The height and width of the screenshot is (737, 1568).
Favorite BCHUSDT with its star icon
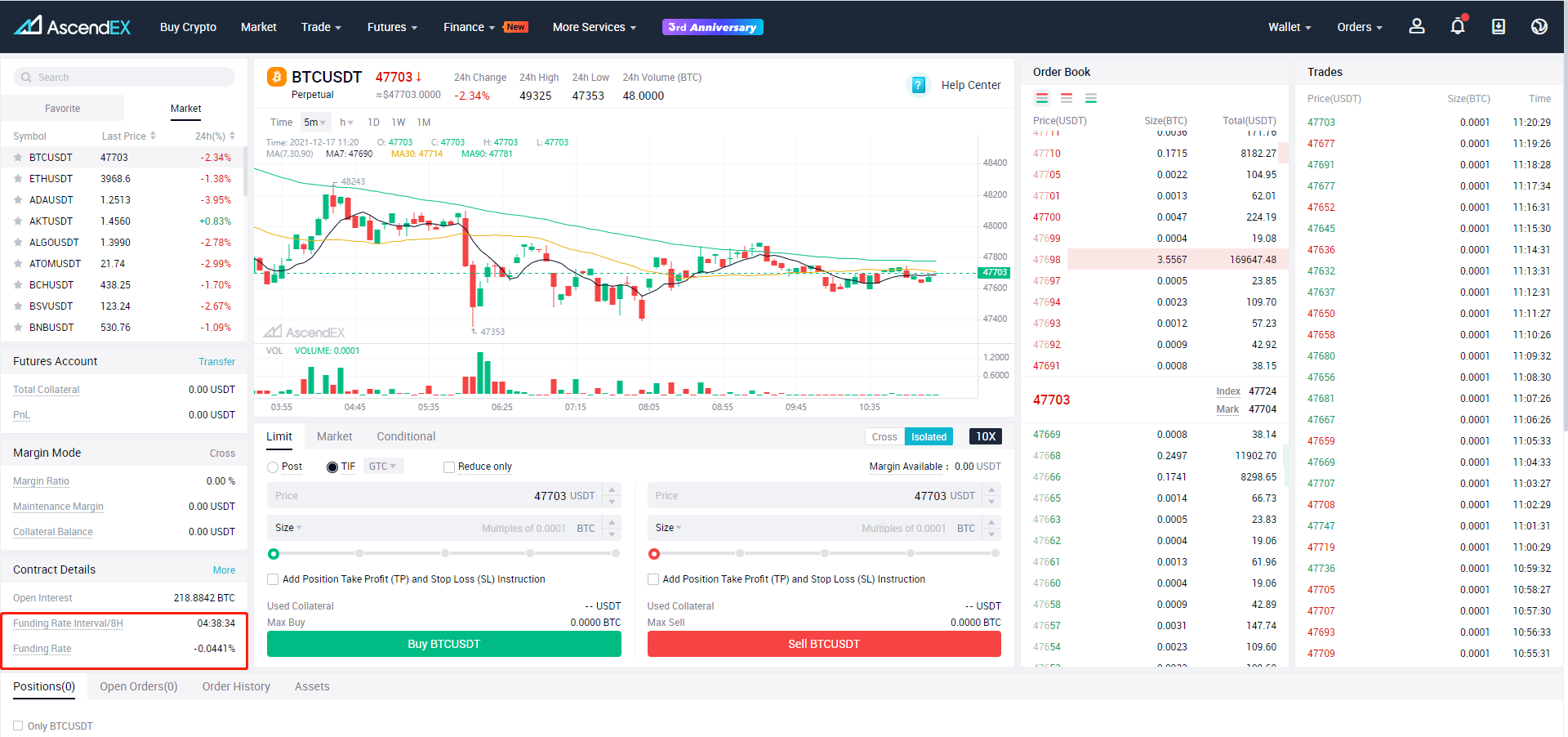(x=18, y=285)
